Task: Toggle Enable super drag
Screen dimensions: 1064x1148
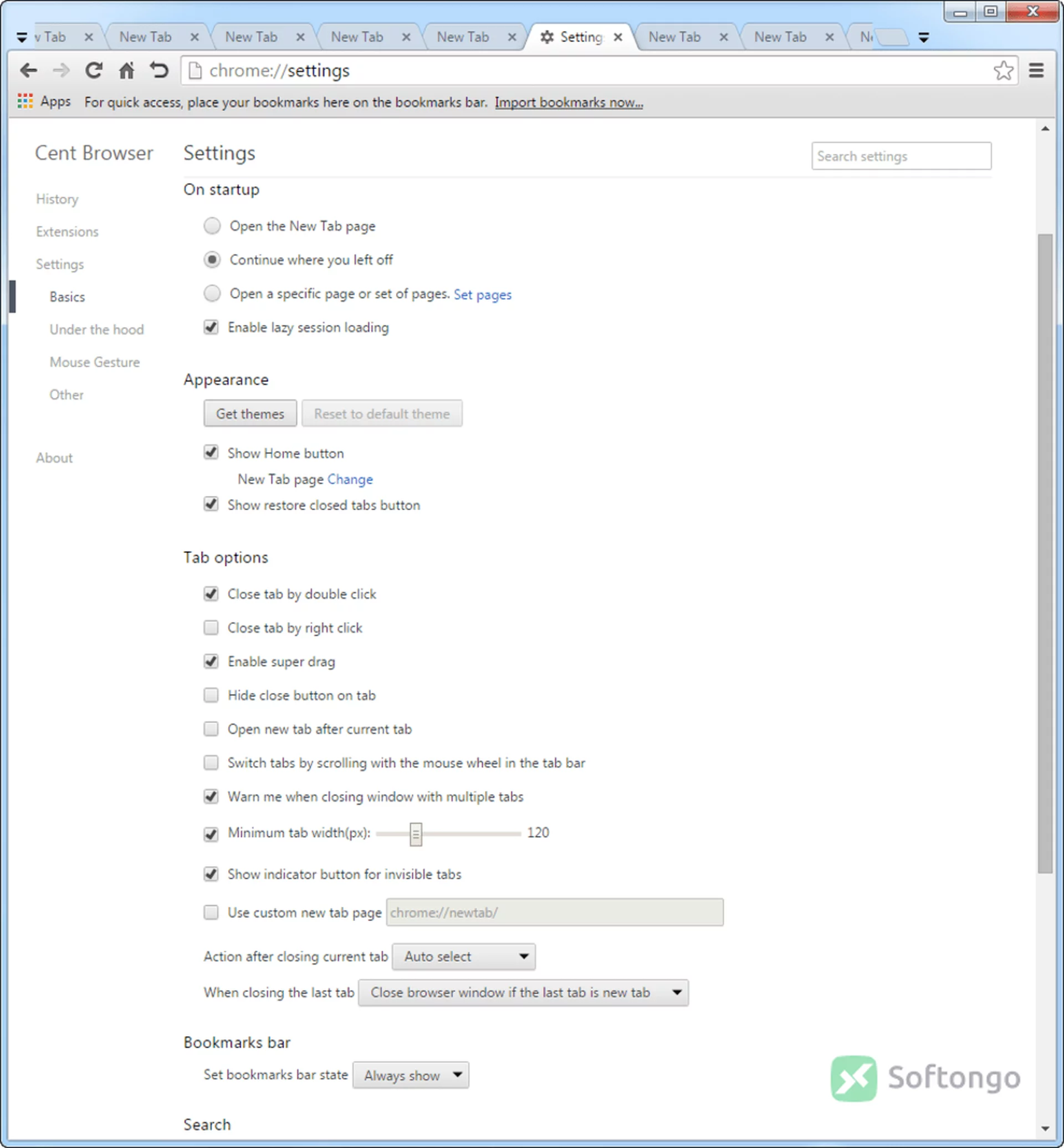Action: pos(211,662)
